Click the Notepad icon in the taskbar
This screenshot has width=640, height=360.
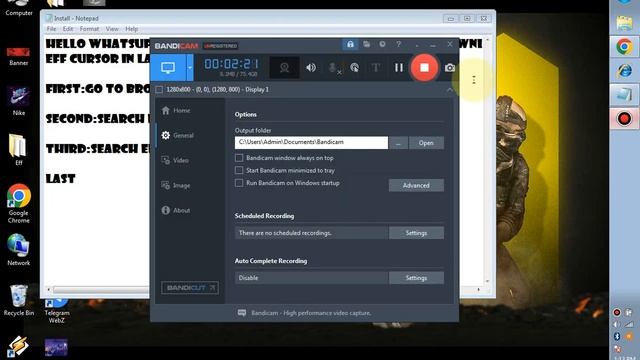pyautogui.click(x=624, y=95)
